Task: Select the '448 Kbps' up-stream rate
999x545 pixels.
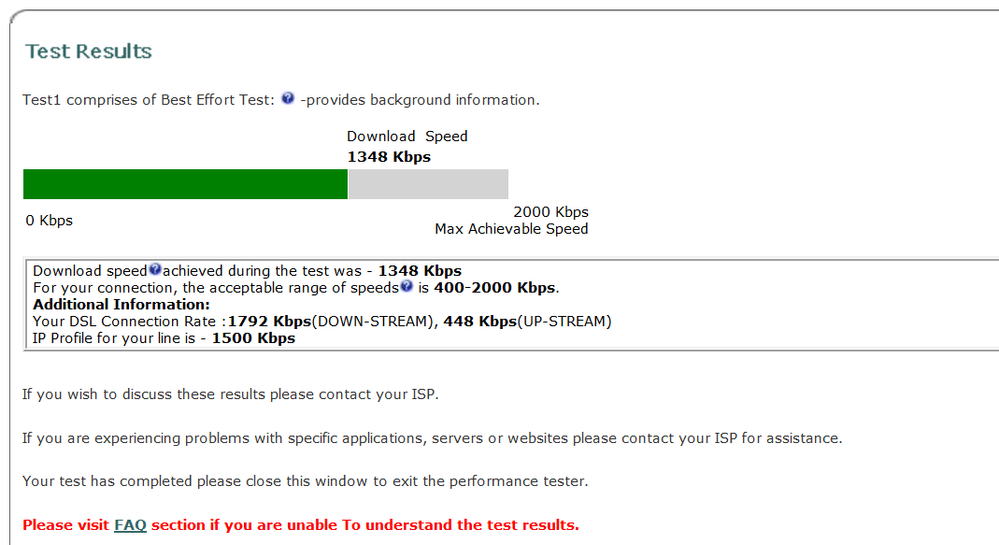Action: pos(480,321)
